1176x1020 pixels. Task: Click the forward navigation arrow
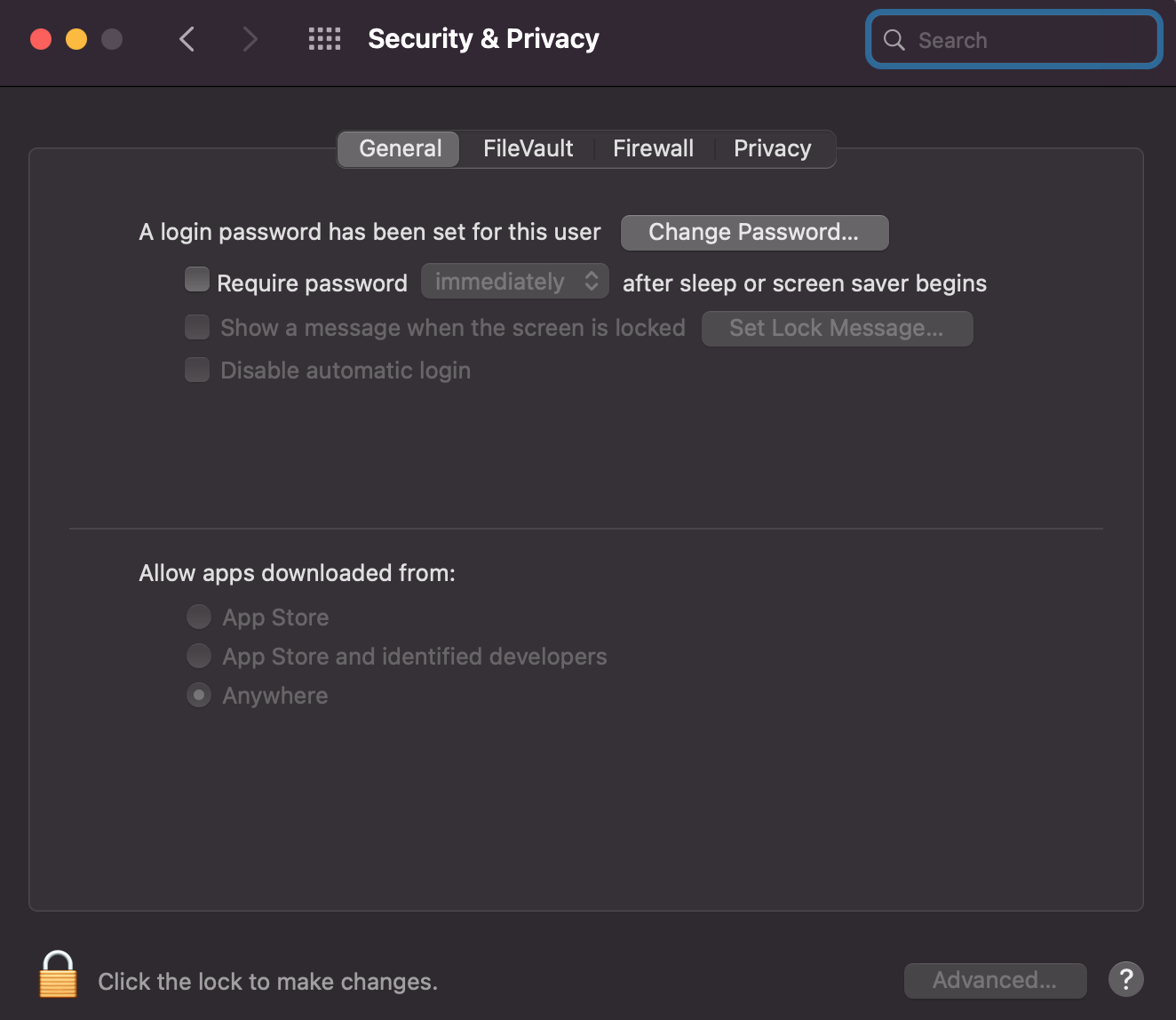coord(250,39)
